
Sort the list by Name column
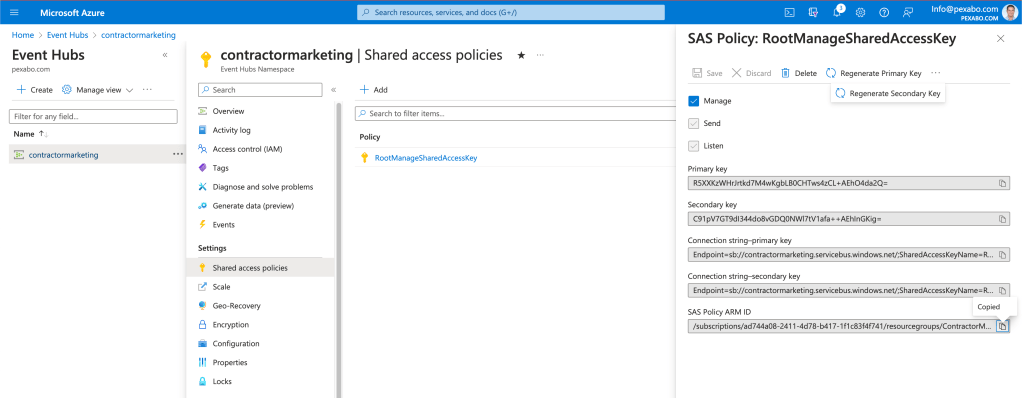coord(31,134)
